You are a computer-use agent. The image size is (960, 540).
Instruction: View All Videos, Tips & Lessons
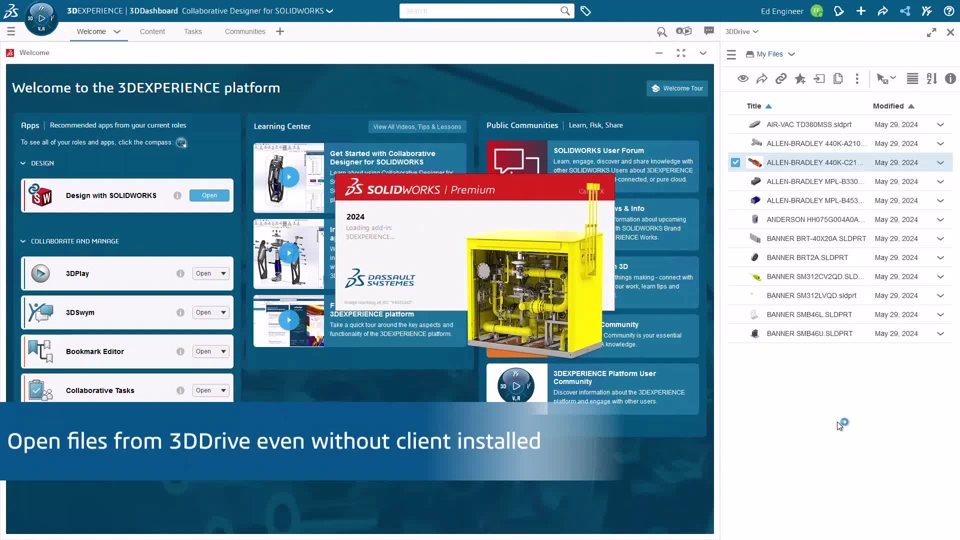pyautogui.click(x=417, y=127)
